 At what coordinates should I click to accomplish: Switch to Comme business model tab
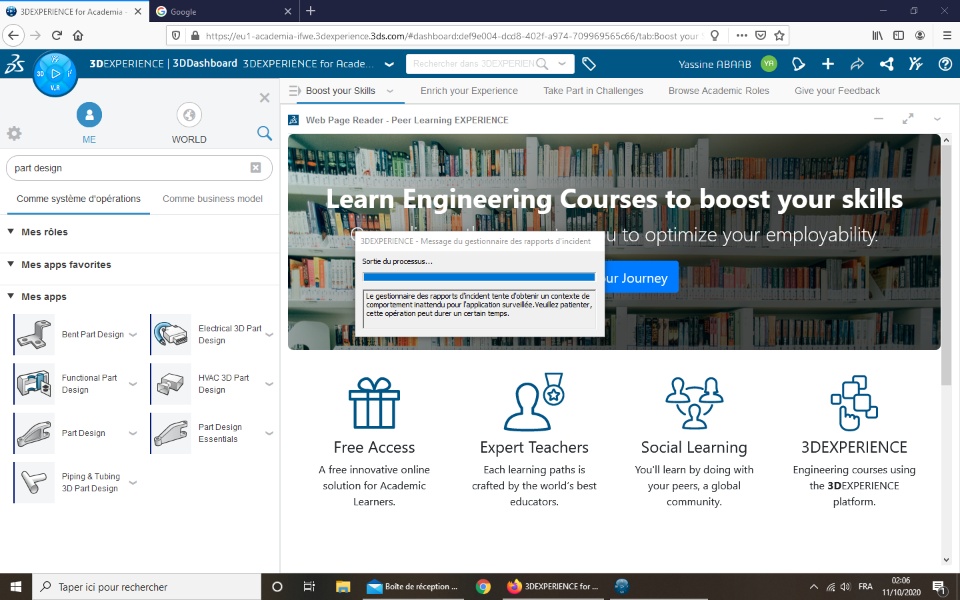point(212,198)
